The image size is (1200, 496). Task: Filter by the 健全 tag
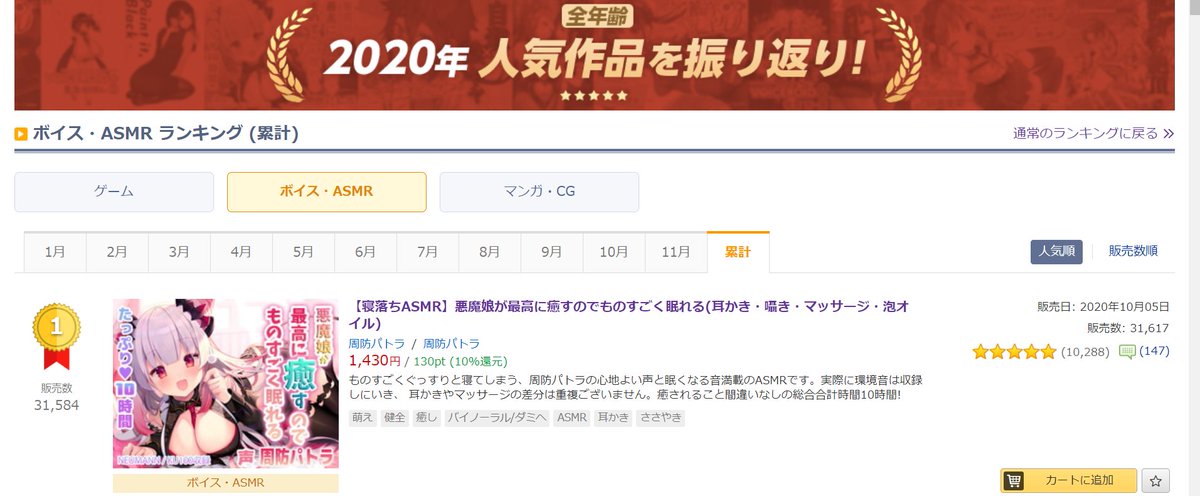pyautogui.click(x=394, y=418)
